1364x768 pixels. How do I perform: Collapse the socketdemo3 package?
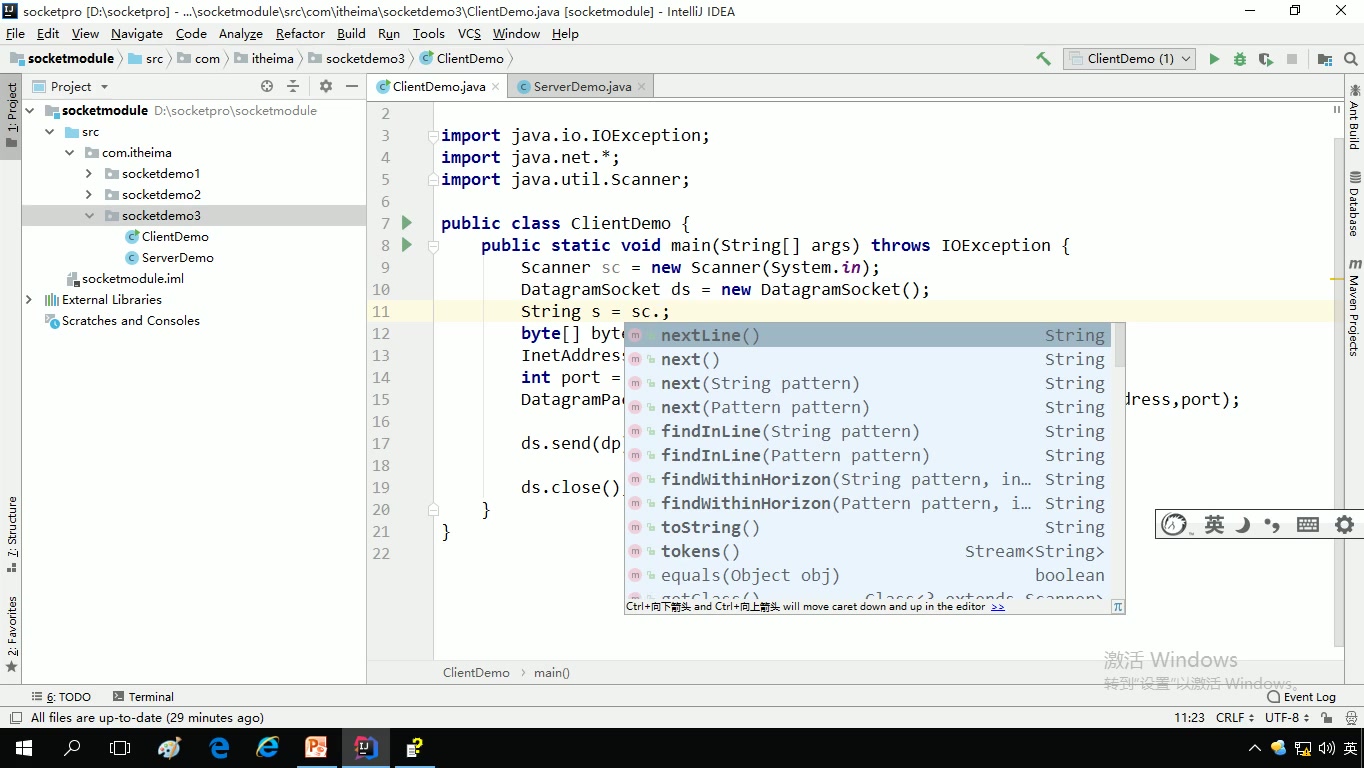[x=89, y=215]
